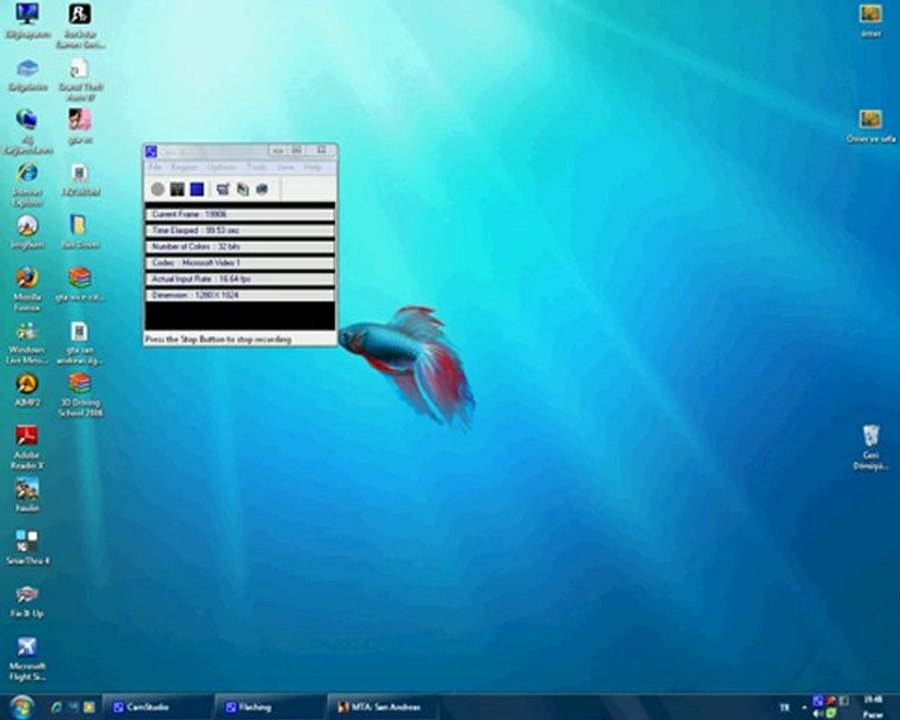Select the AIMP2 desktop icon

pos(27,390)
